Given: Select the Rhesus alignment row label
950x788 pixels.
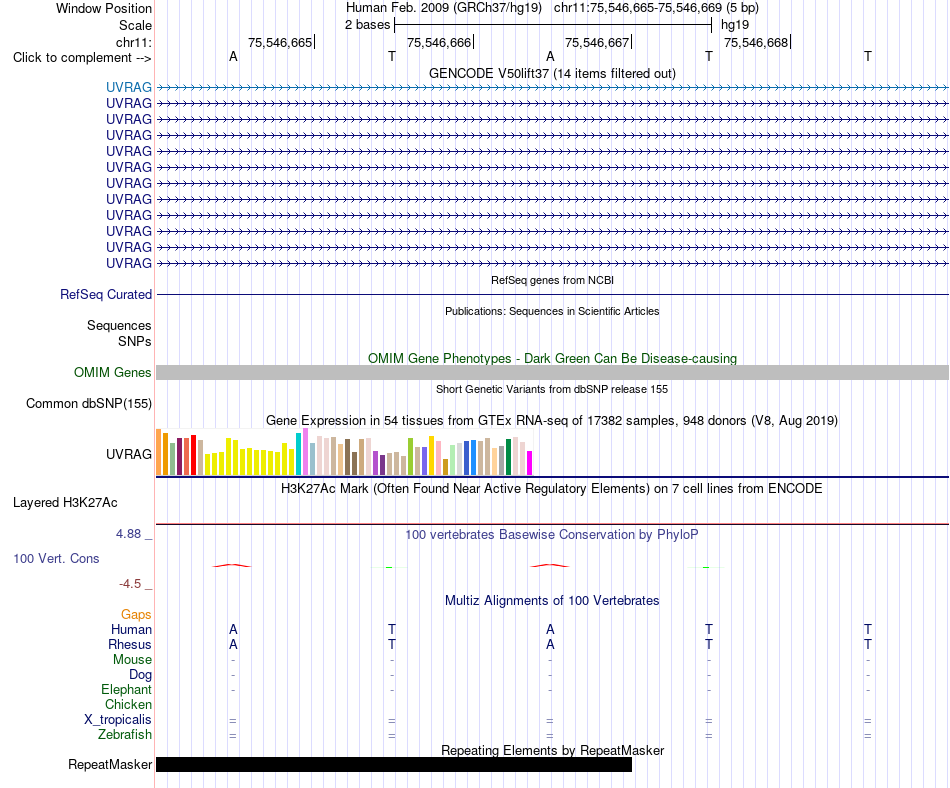Looking at the screenshot, I should coord(130,644).
